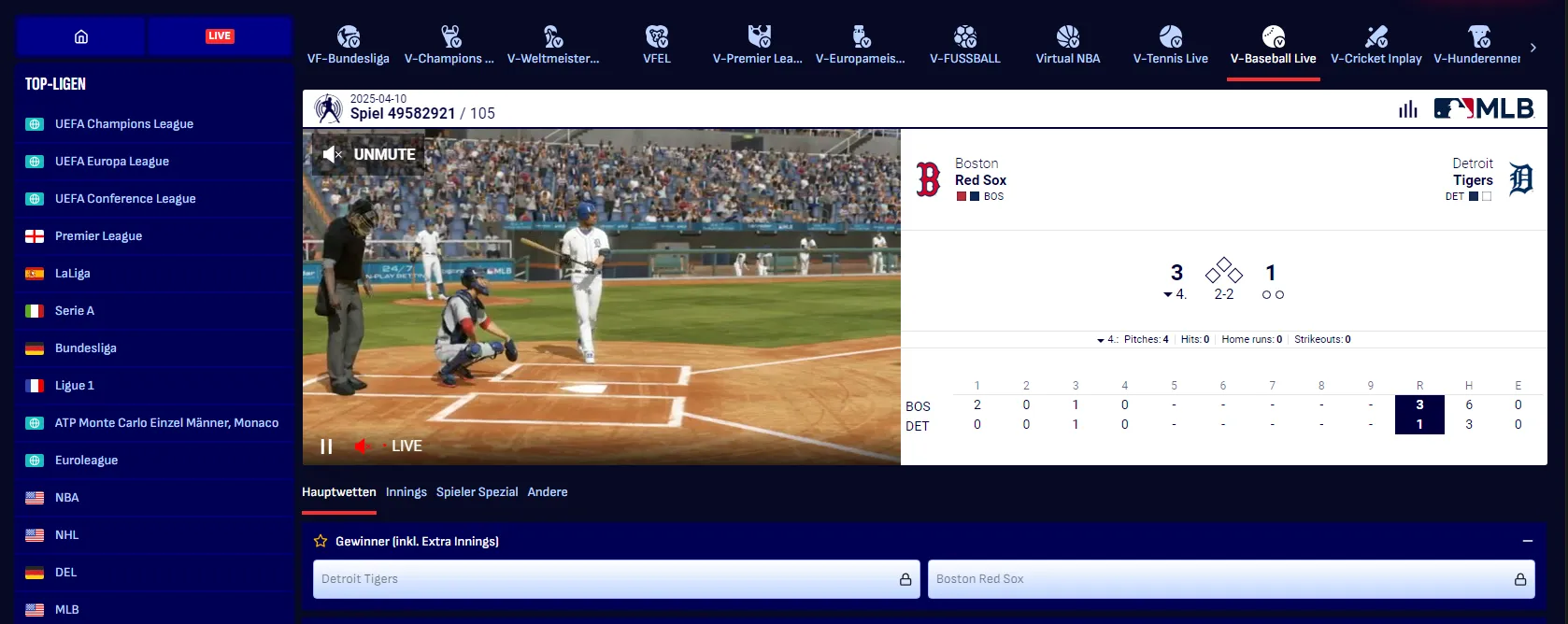Click the Boston red color swatch
Image resolution: width=1568 pixels, height=624 pixels.
point(962,196)
